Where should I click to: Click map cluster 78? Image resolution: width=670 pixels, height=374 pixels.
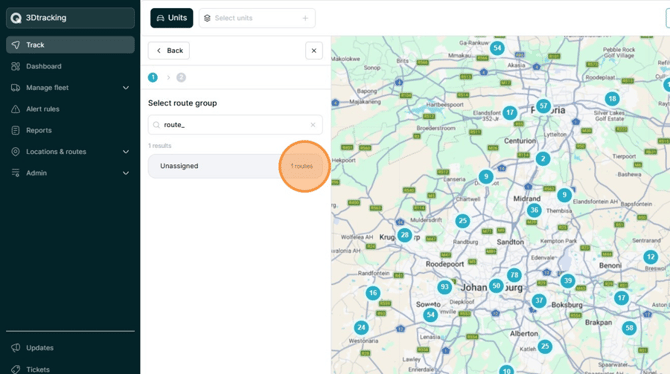pyautogui.click(x=514, y=275)
